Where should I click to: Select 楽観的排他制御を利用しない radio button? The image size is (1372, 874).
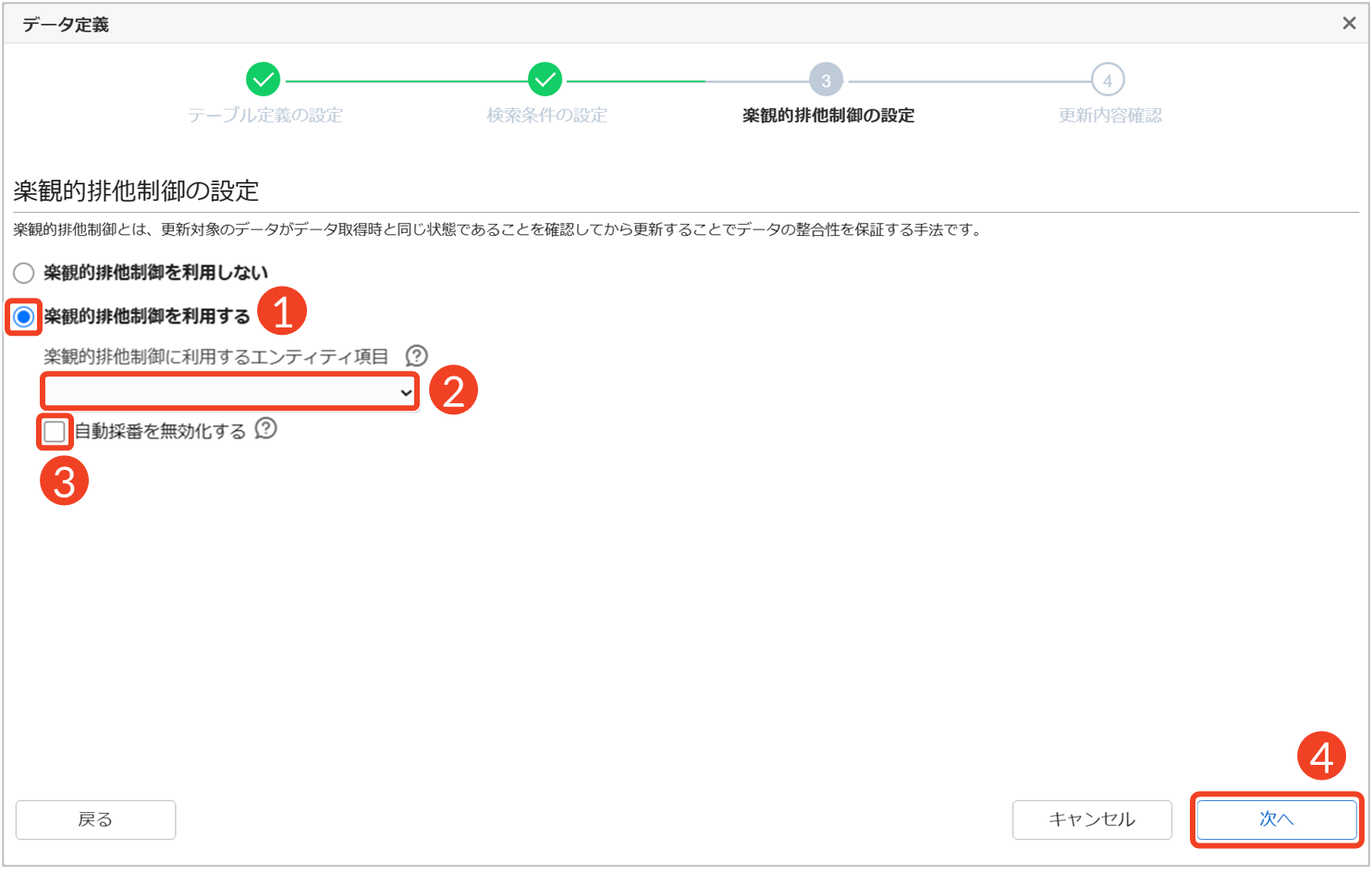pyautogui.click(x=24, y=273)
